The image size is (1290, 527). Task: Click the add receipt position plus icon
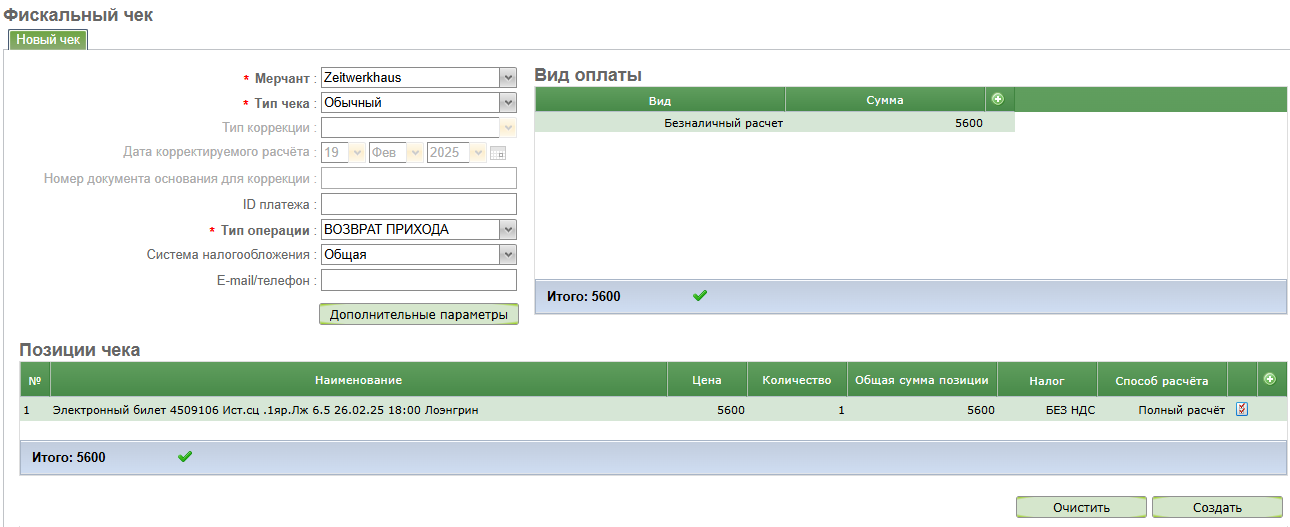(1270, 379)
